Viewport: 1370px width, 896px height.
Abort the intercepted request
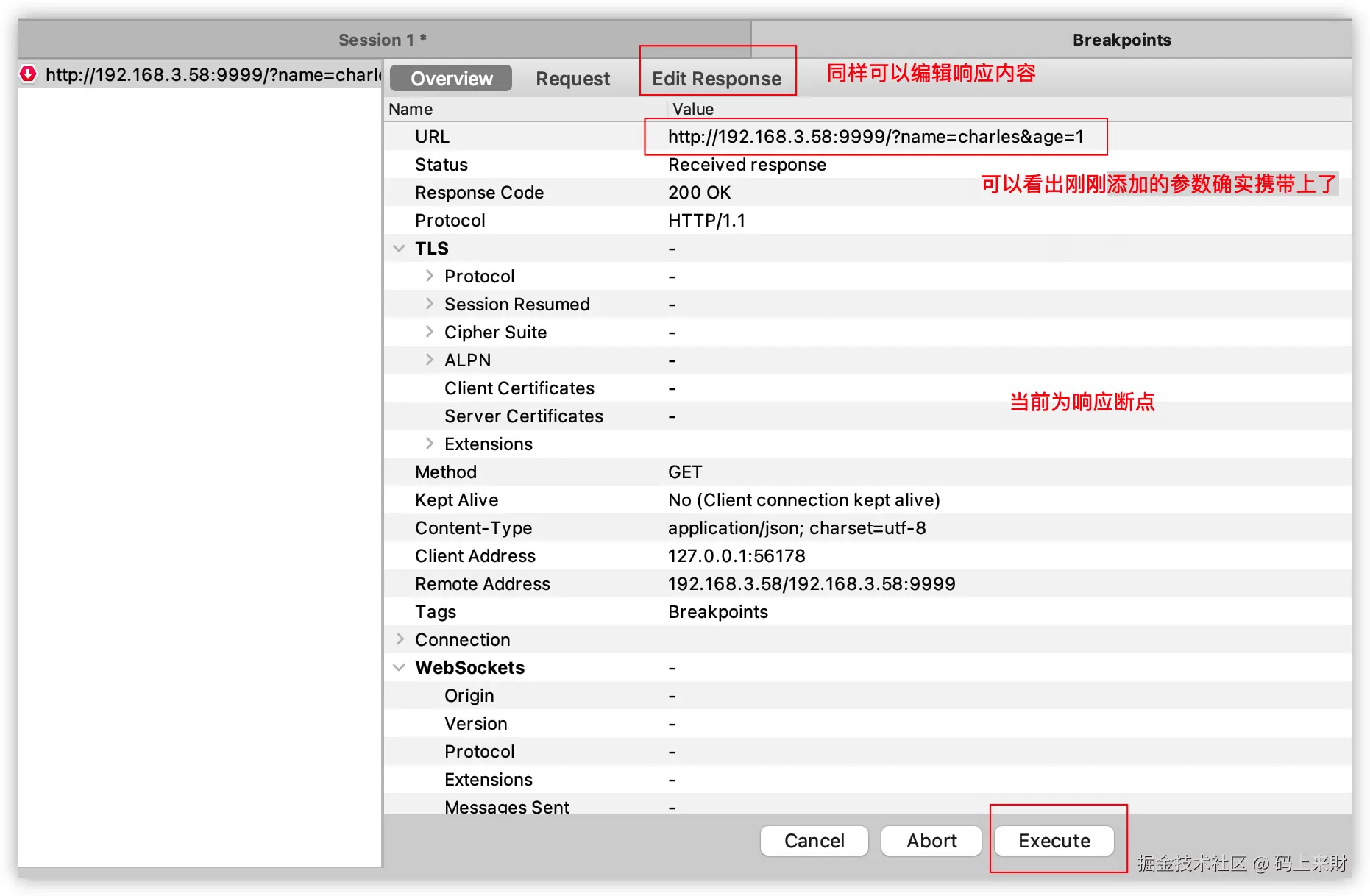pyautogui.click(x=931, y=841)
